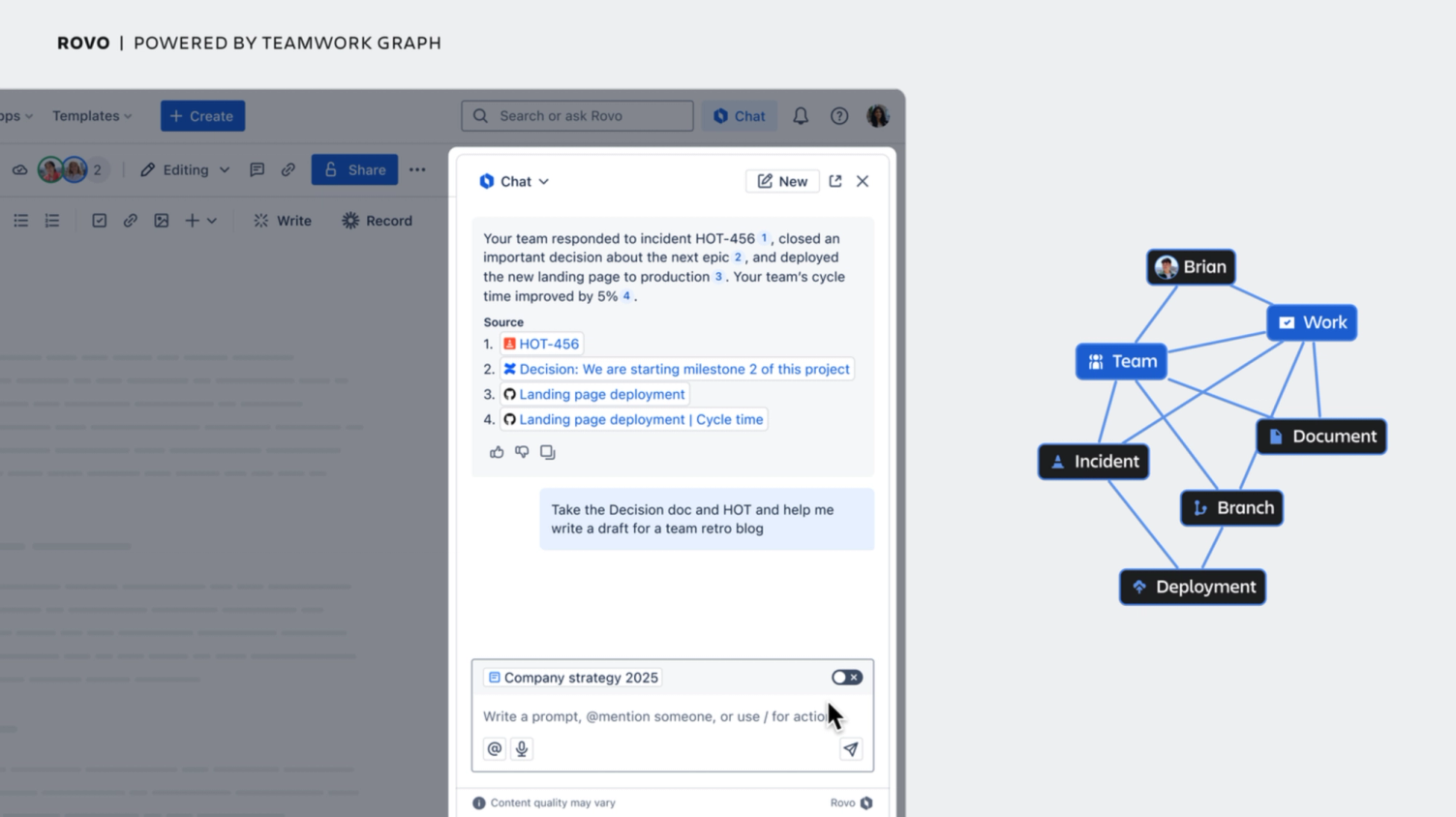1456x817 pixels.
Task: Select the Branch node in the graph
Action: (1231, 508)
